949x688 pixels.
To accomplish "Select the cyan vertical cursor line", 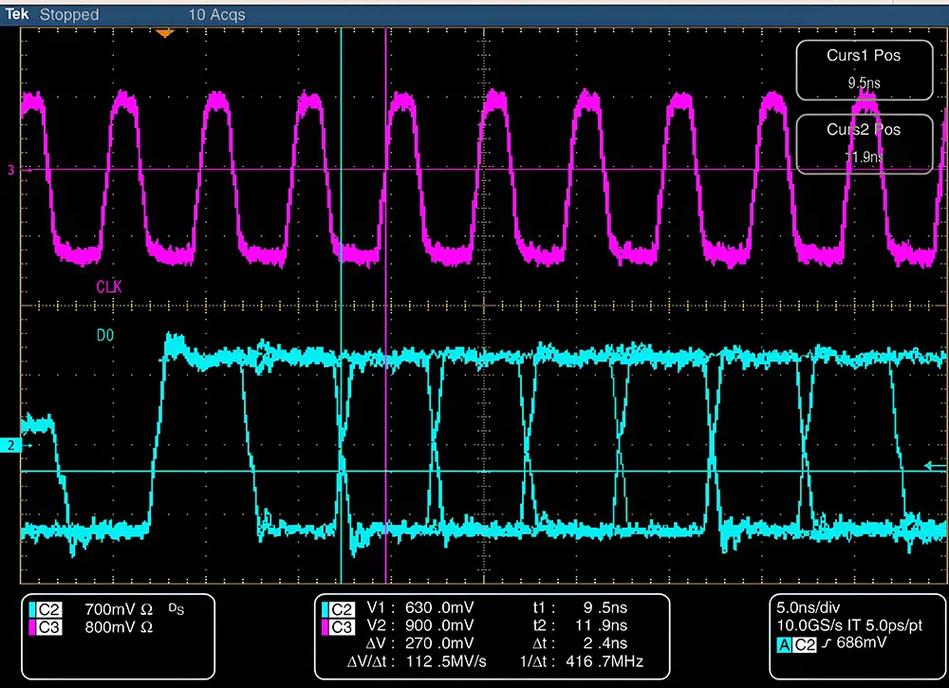I will (x=341, y=300).
